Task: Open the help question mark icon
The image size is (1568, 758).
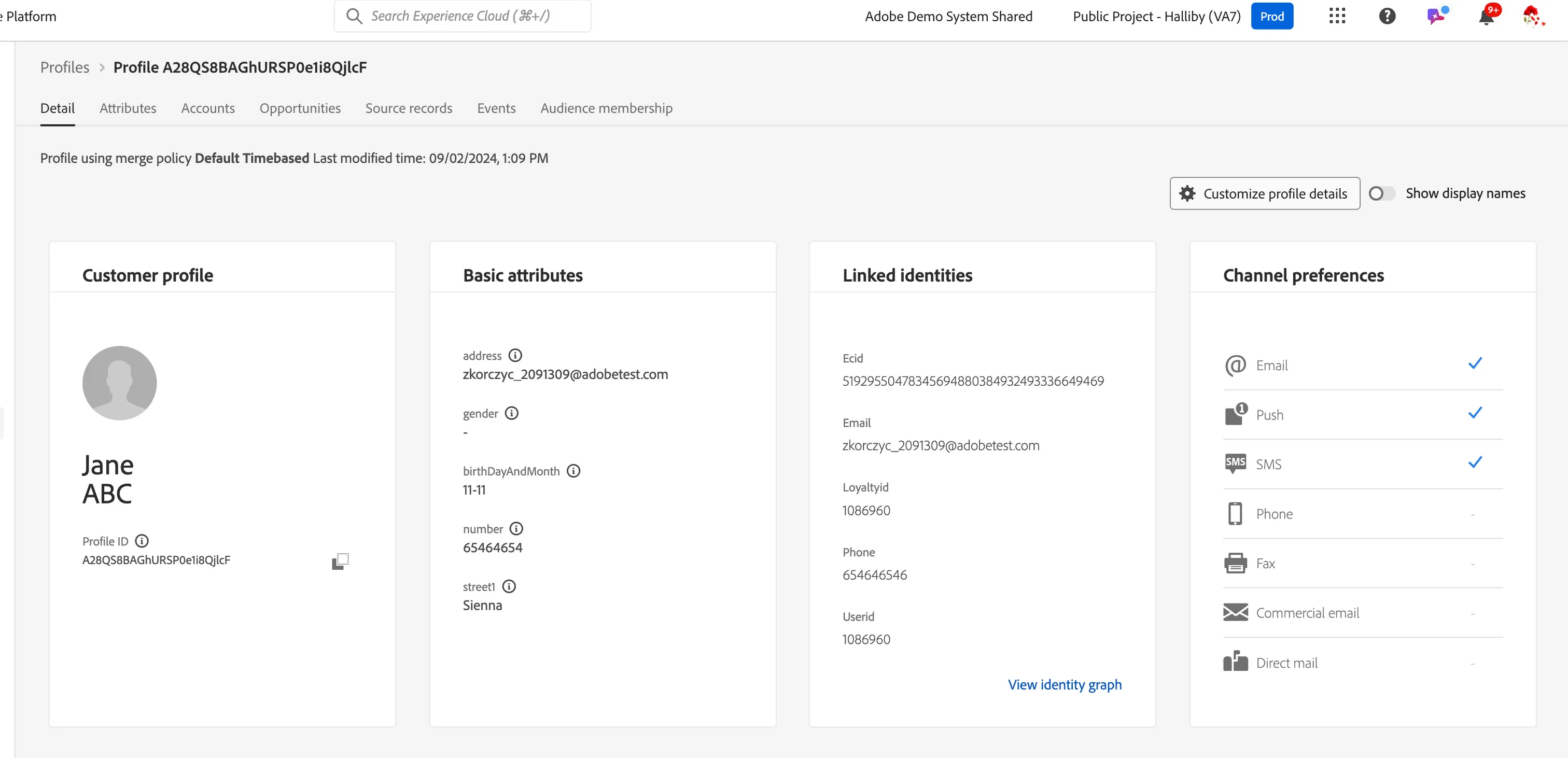Action: pos(1387,16)
